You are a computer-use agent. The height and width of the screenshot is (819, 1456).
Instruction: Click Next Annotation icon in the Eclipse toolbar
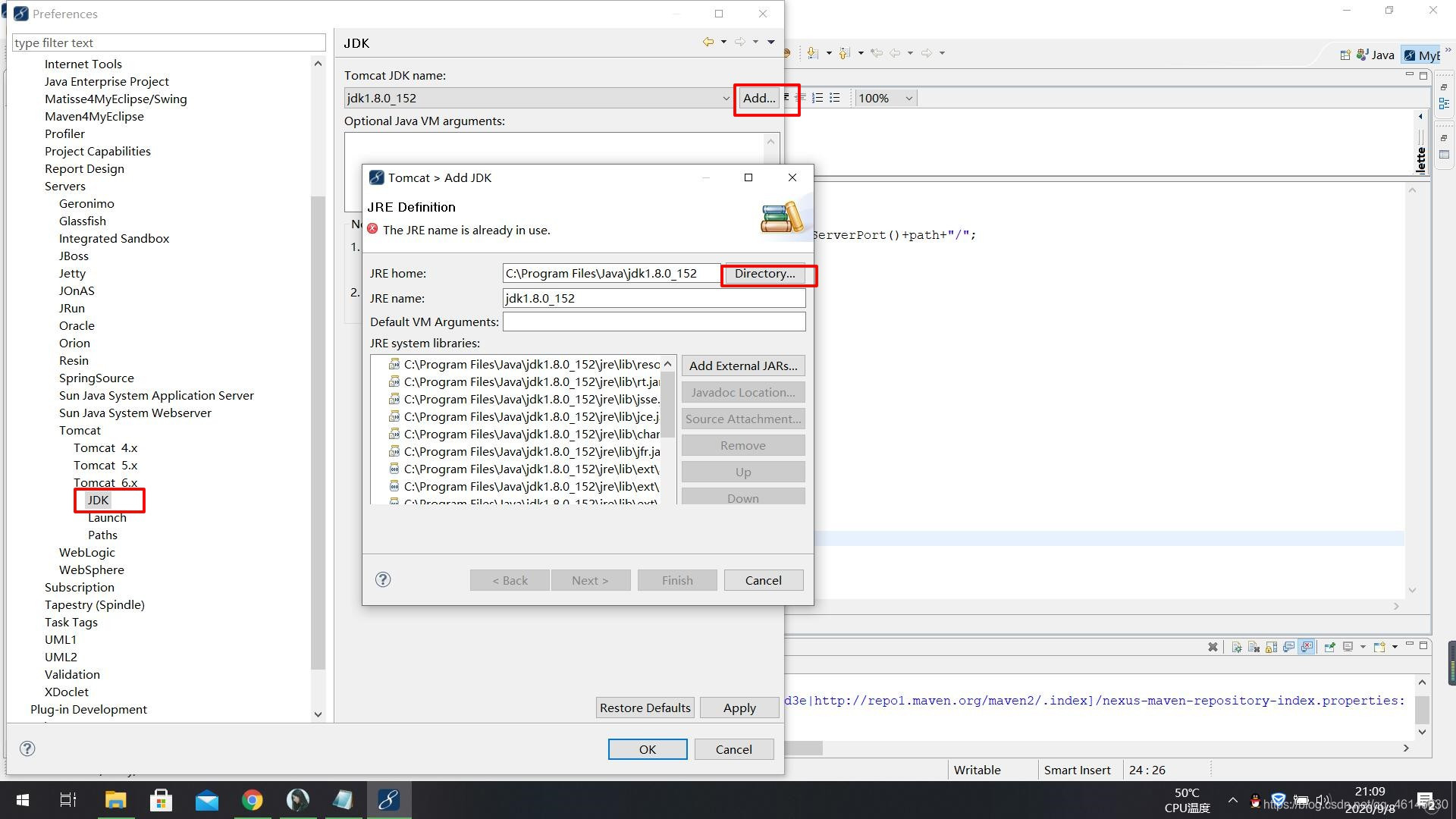point(813,53)
